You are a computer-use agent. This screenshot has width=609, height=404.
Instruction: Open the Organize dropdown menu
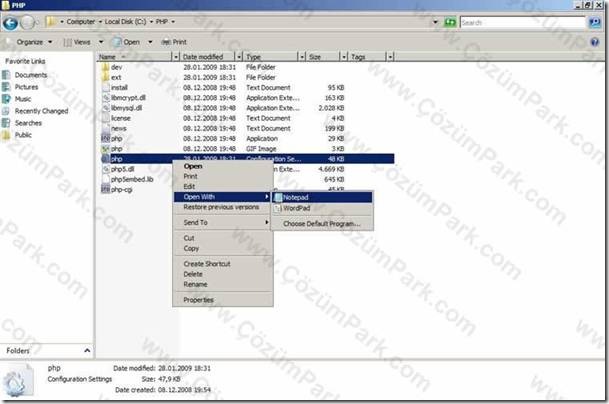point(34,42)
